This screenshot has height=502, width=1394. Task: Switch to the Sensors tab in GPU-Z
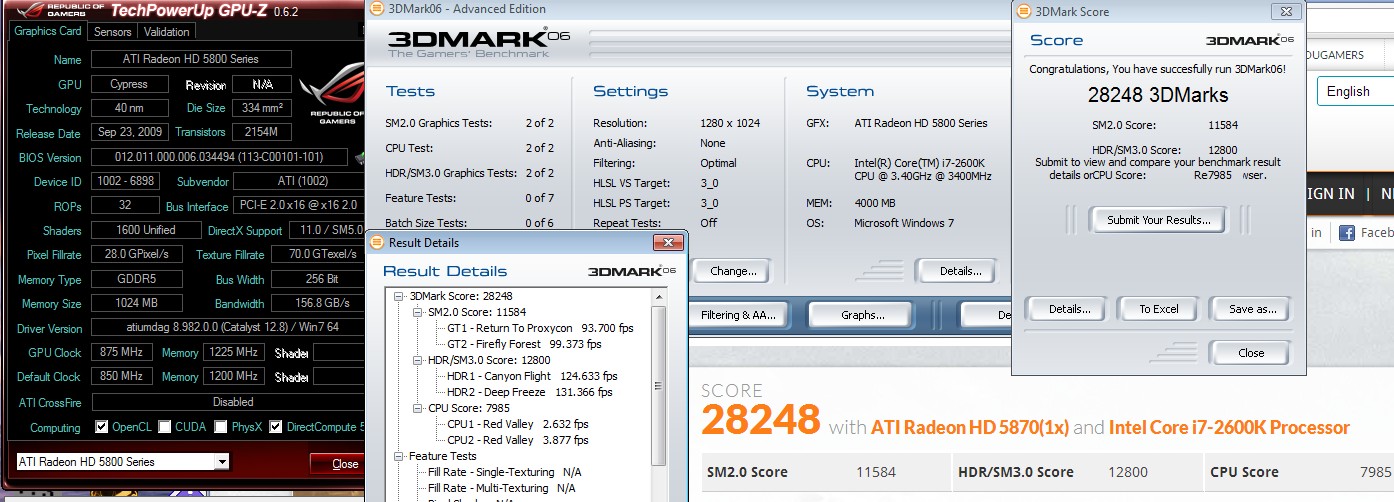click(x=112, y=32)
